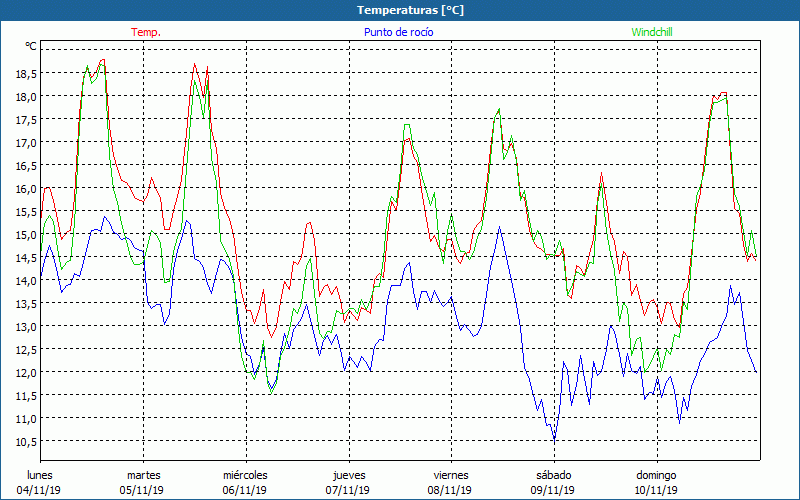Click the 10/11/19 date label
The image size is (800, 500).
click(656, 490)
